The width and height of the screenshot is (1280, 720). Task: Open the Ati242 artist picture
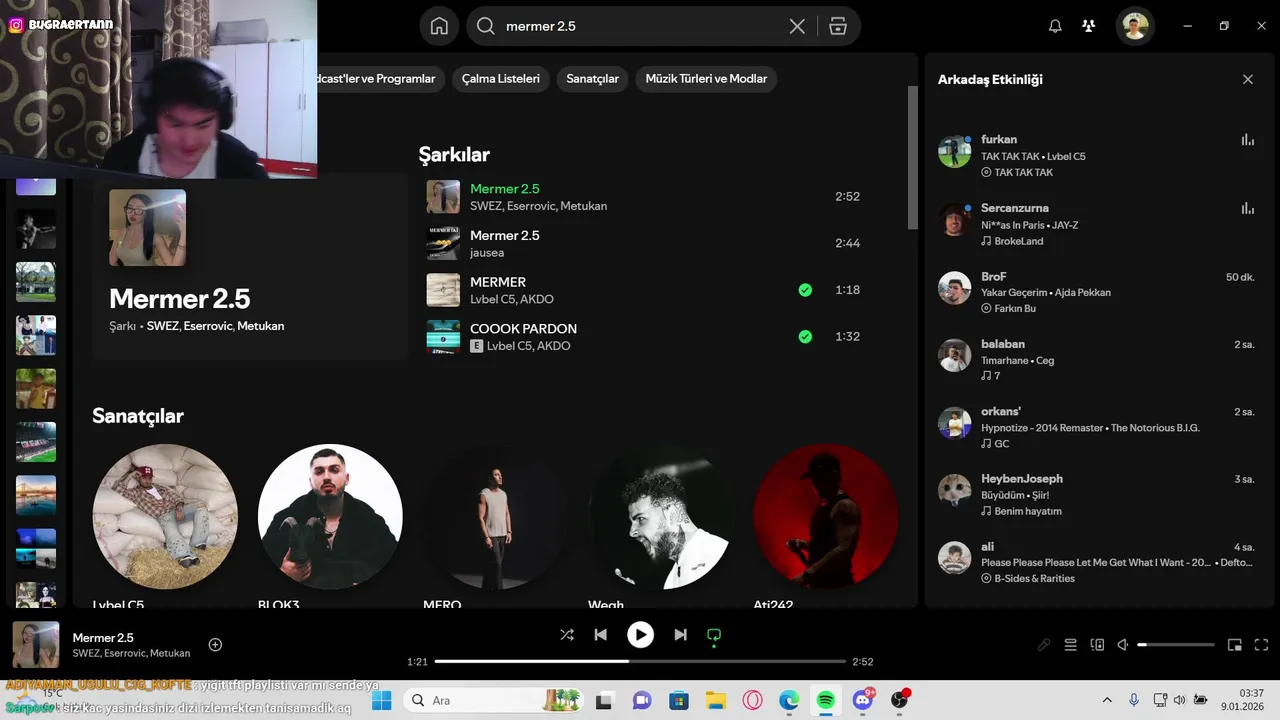826,517
